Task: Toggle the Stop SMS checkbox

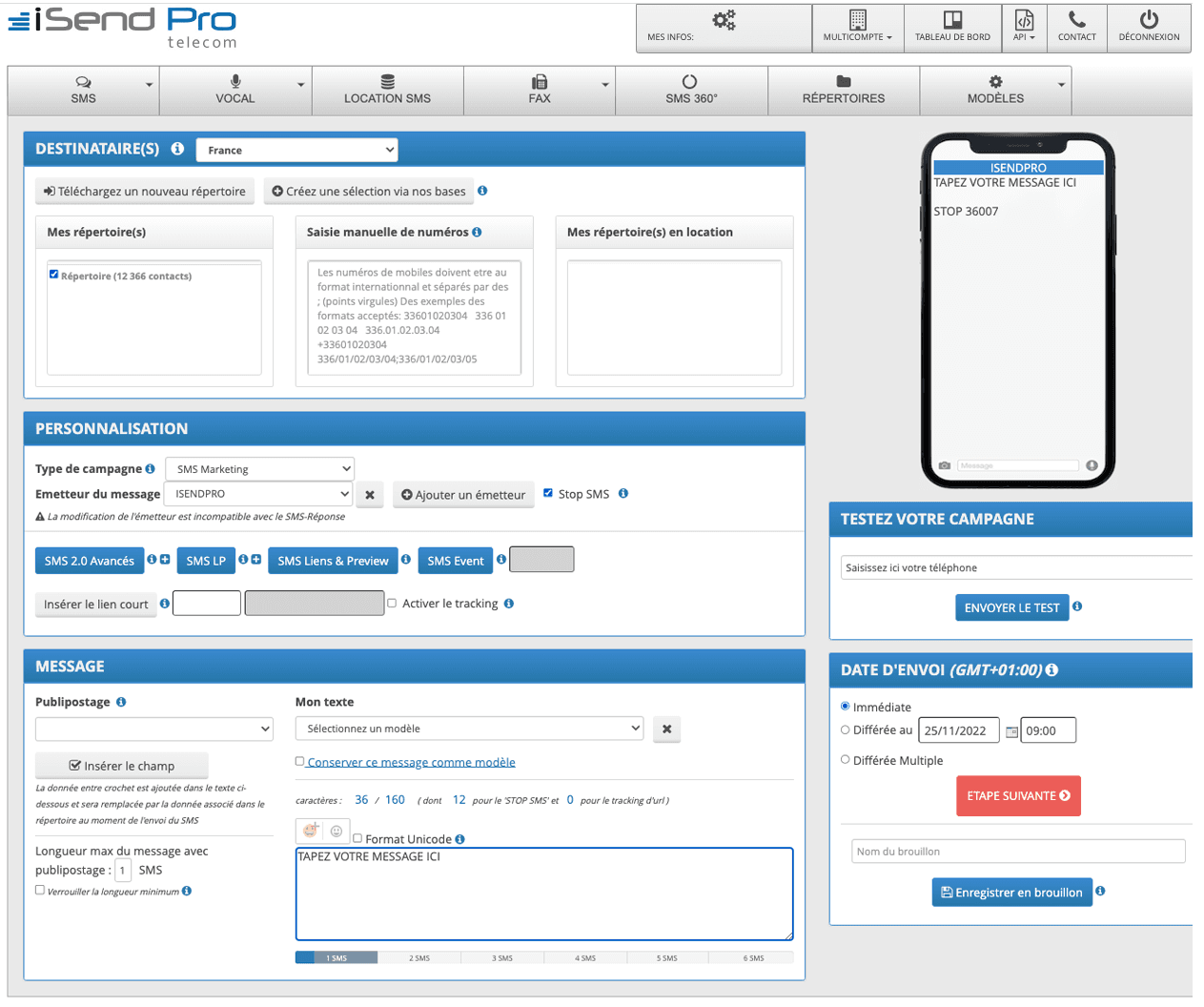Action: (548, 493)
